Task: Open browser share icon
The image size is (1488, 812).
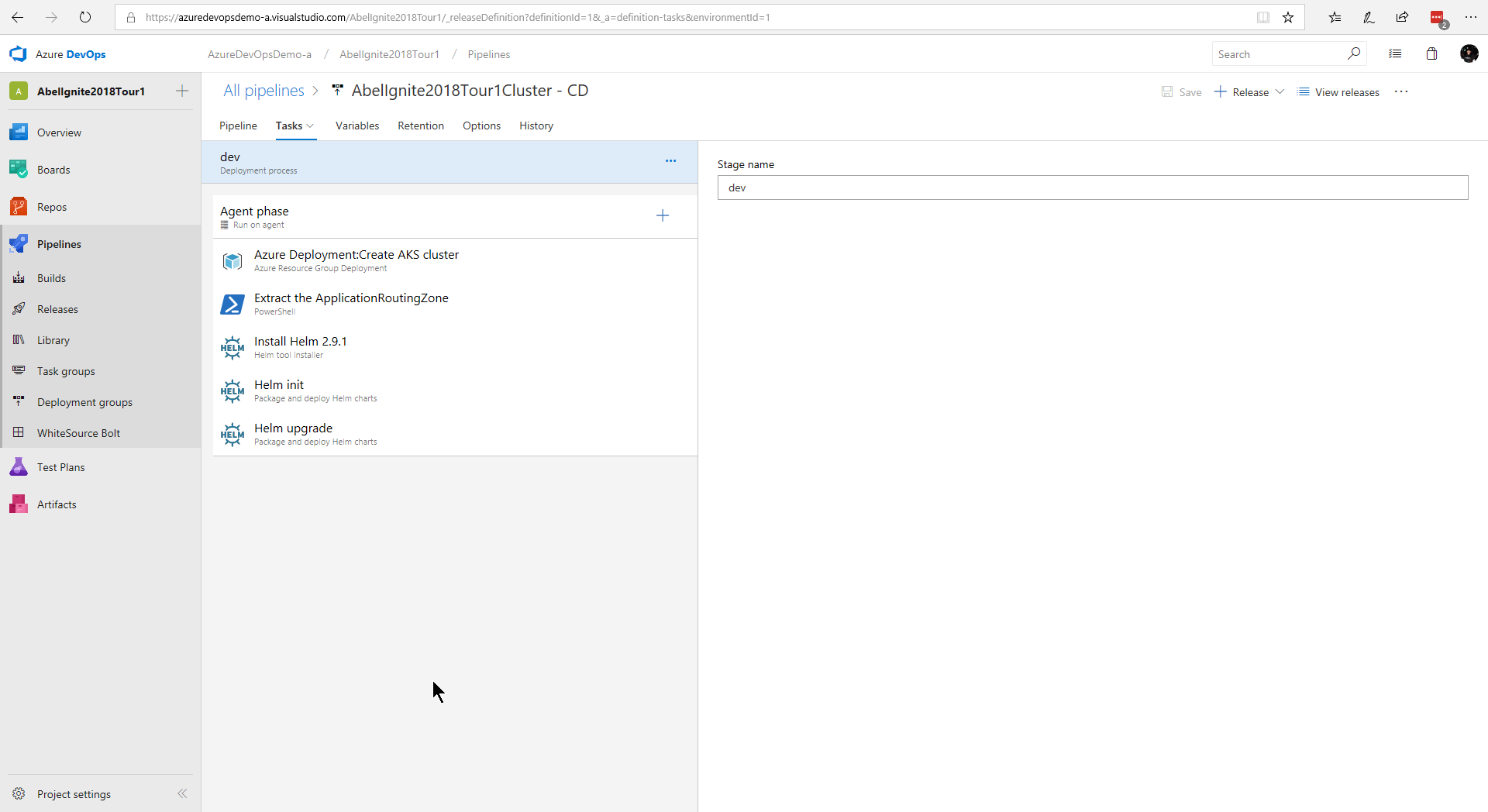Action: 1403,17
